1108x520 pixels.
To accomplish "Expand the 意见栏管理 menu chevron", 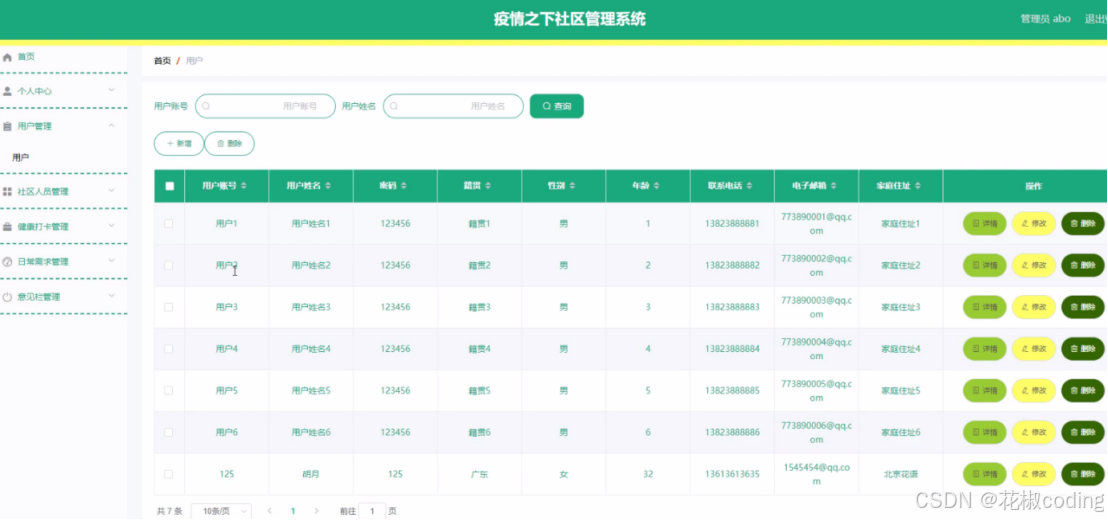I will pos(112,296).
